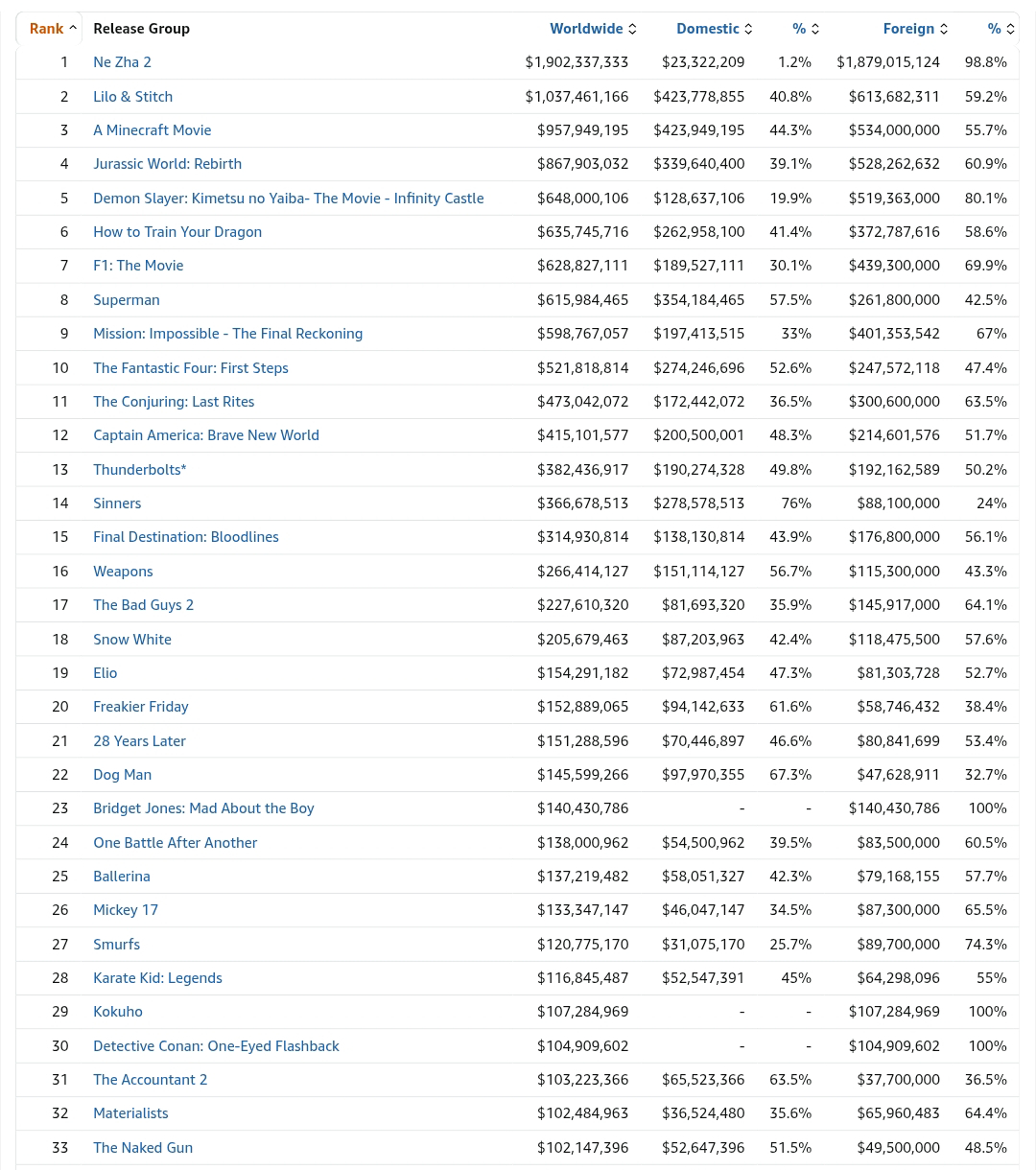Sort table by the Rank column header
The image size is (1036, 1170).
[x=46, y=29]
